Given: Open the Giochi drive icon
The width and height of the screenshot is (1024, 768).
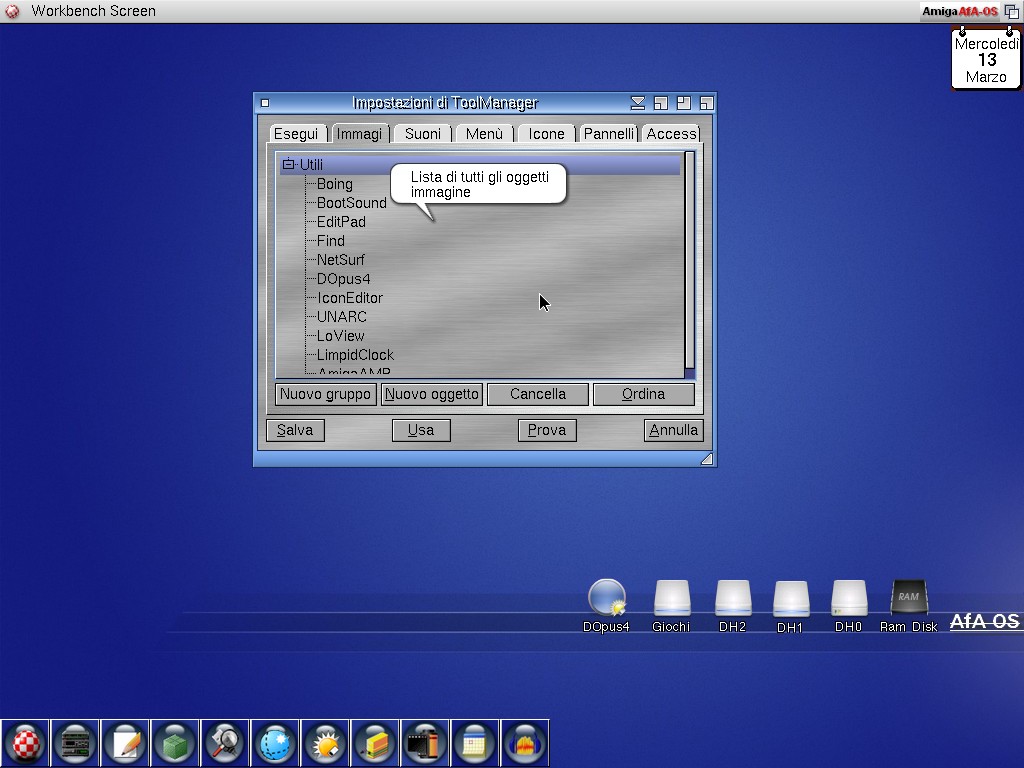Looking at the screenshot, I should point(671,600).
